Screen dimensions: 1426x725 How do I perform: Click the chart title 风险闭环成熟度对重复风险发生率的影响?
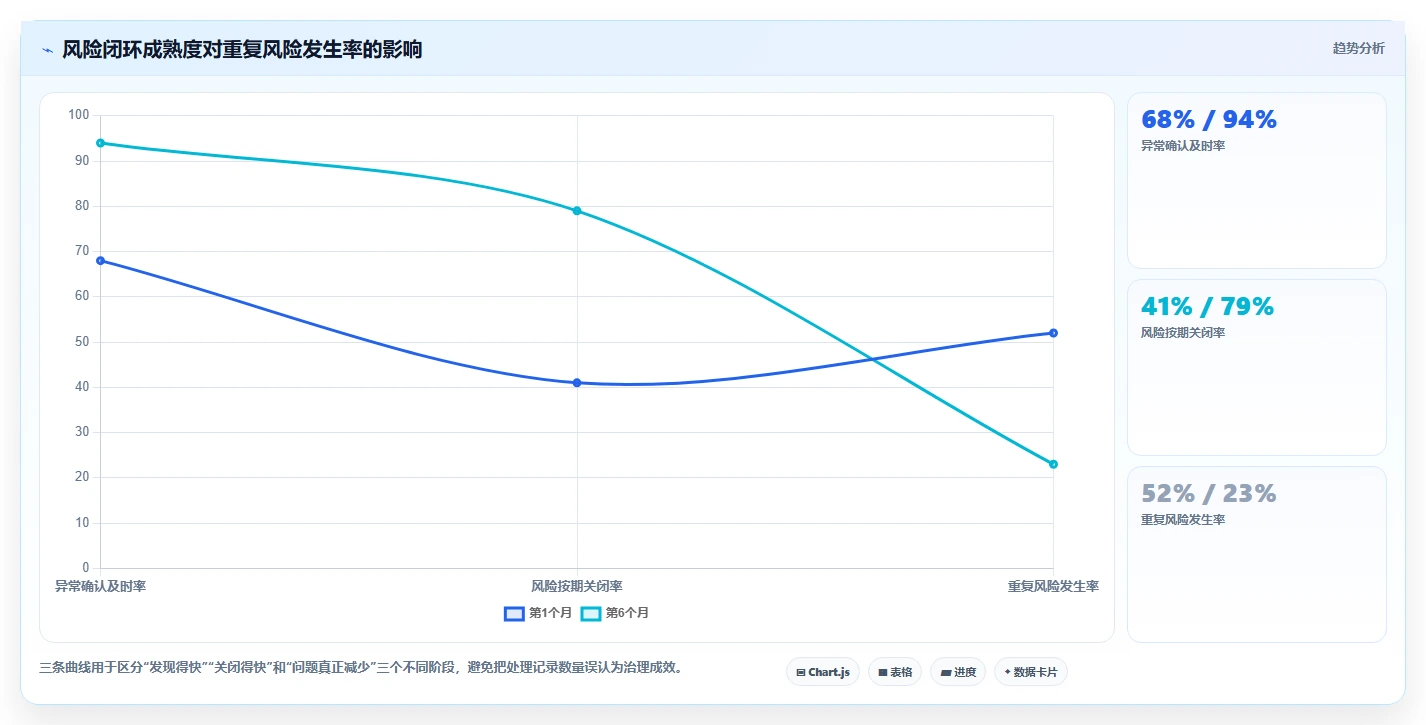point(242,49)
